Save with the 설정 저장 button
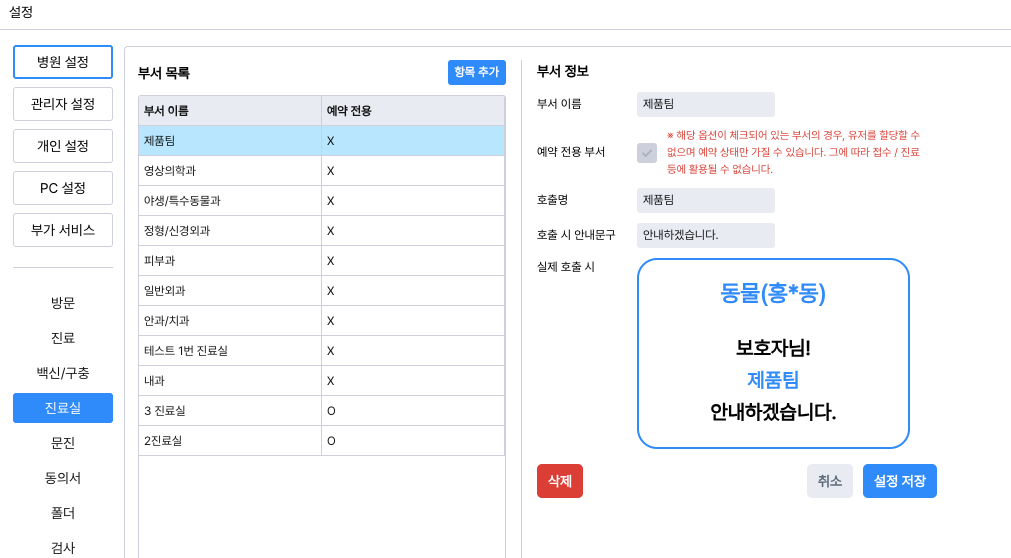This screenshot has width=1011, height=558. point(899,481)
